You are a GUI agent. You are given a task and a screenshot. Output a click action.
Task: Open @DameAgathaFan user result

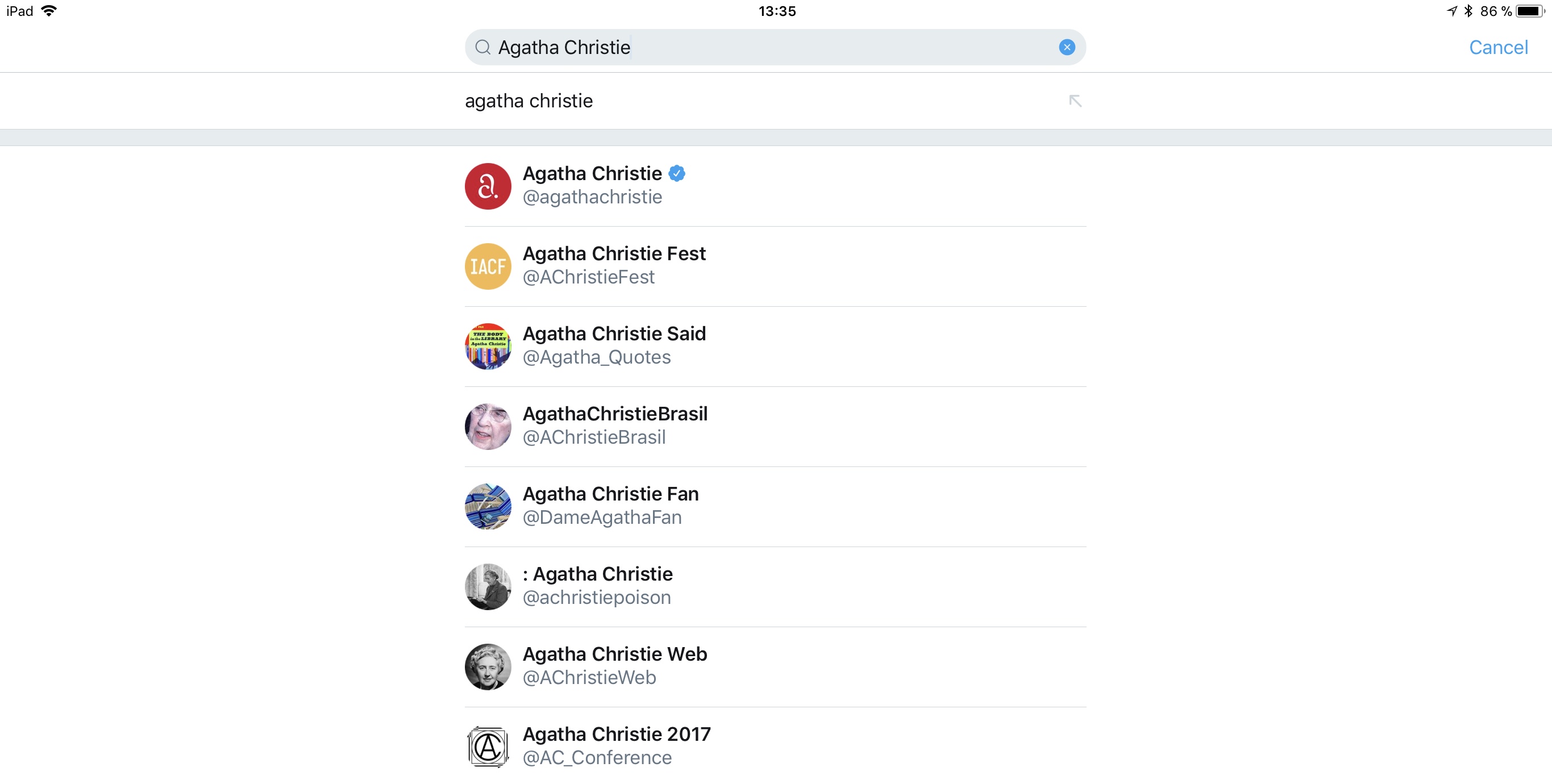coord(775,506)
